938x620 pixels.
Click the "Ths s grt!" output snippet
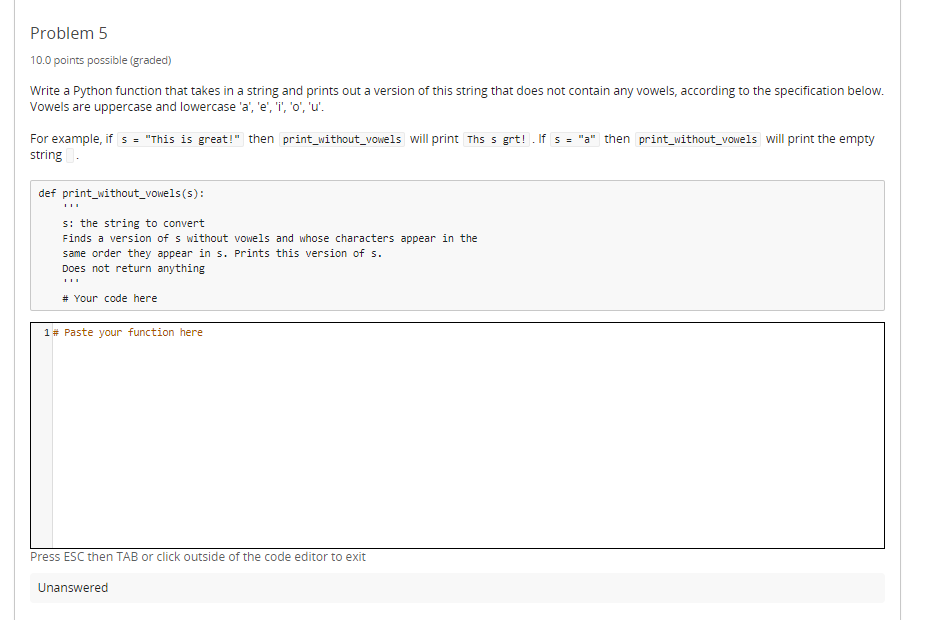tap(496, 139)
